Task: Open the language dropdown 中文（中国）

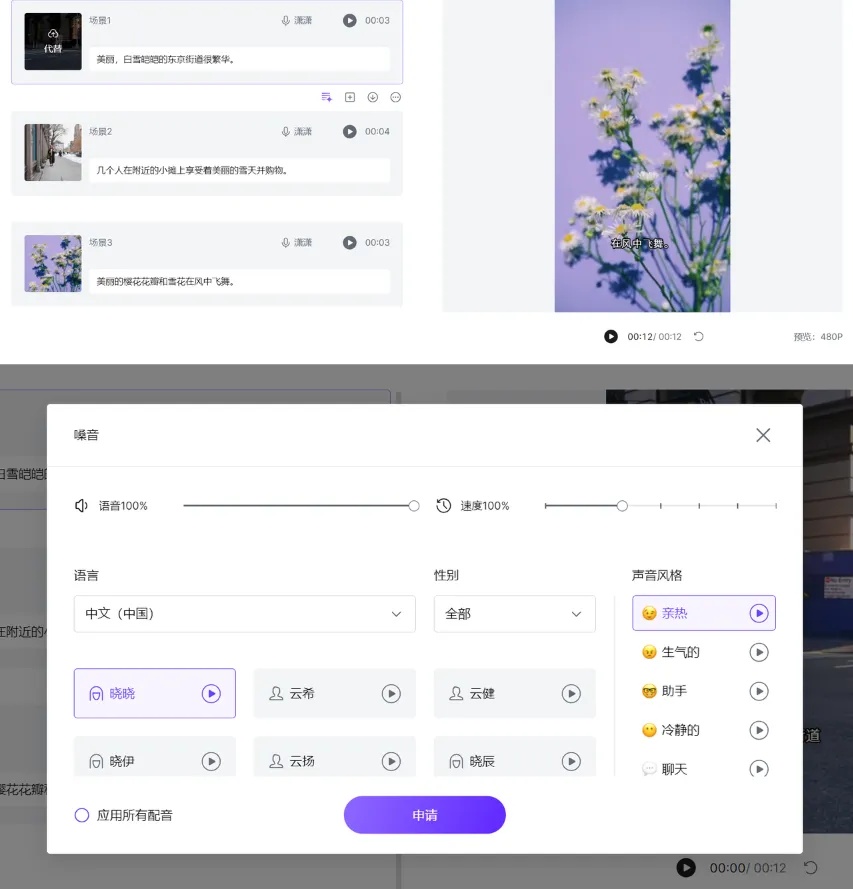Action: tap(244, 613)
